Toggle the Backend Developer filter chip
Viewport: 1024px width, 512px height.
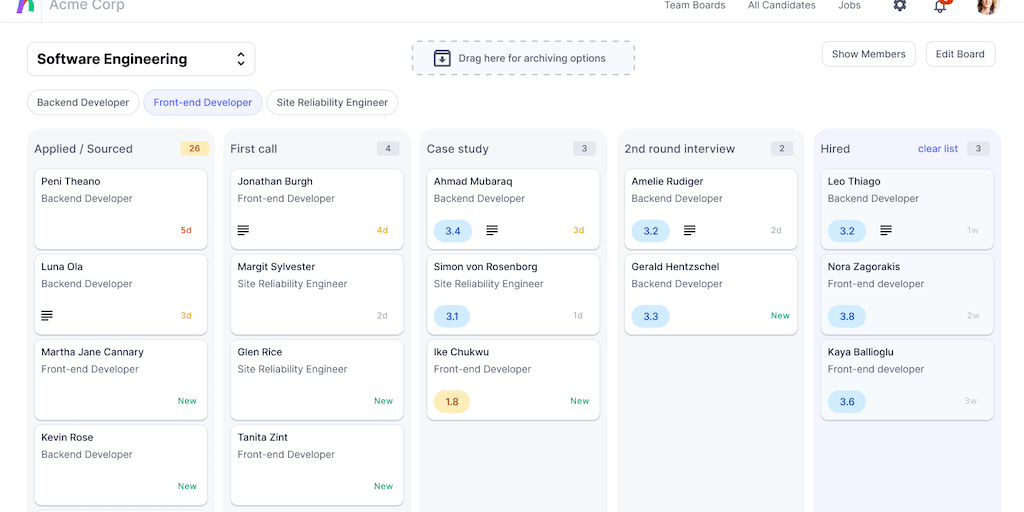tap(83, 102)
